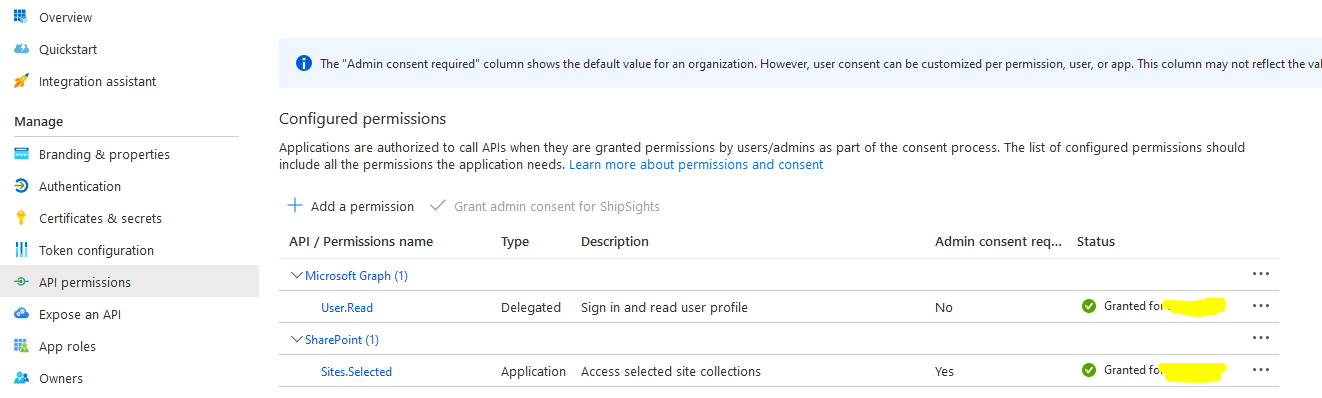The image size is (1322, 398).
Task: Click the Token configuration bars icon
Action: pos(20,250)
